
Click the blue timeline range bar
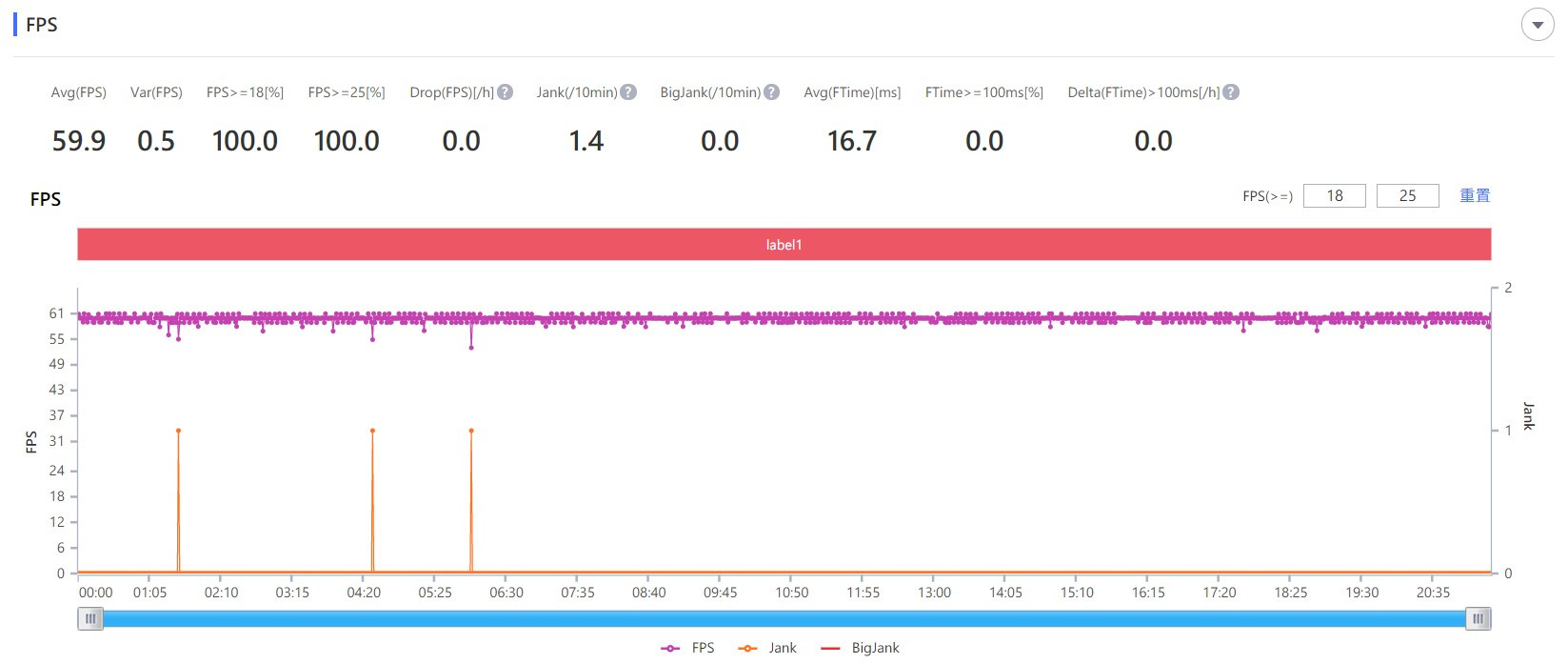tap(784, 619)
